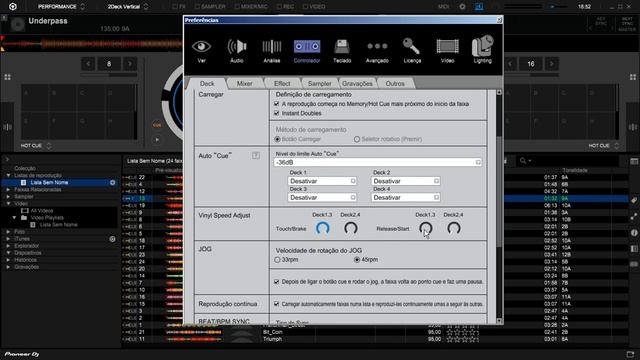
Task: Click right deck pad grid view icon
Action: click(633, 77)
